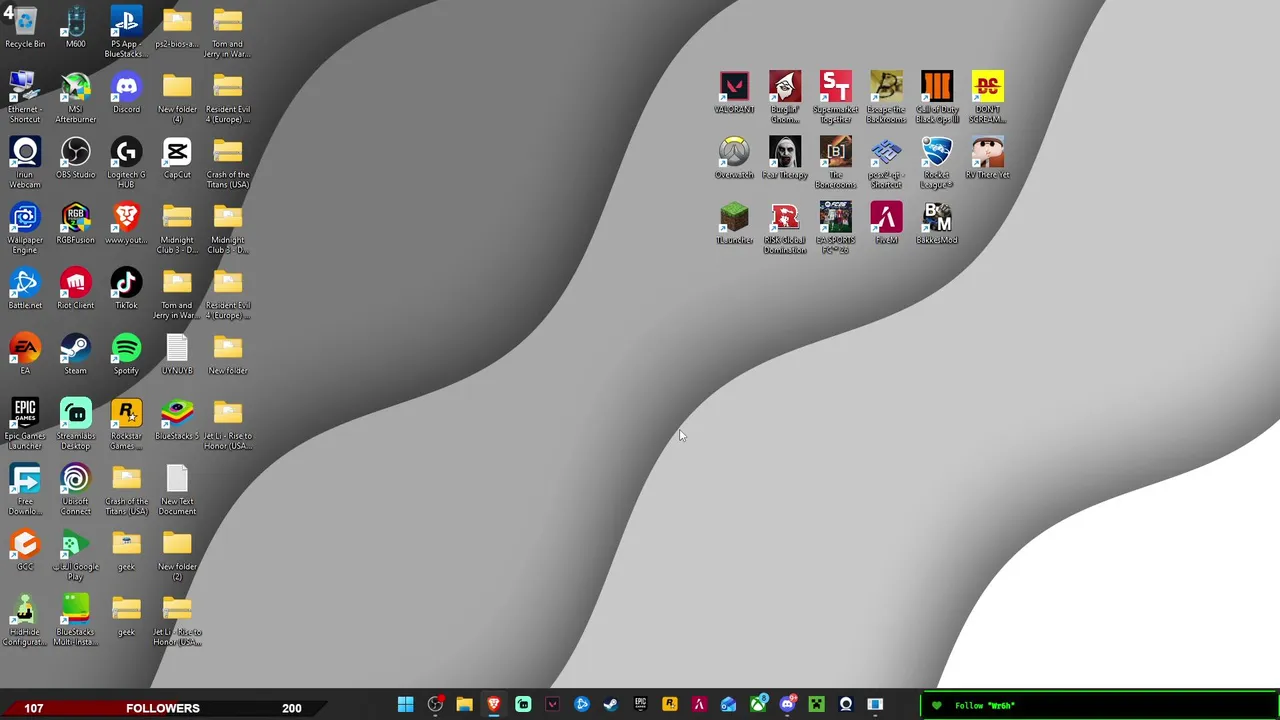Viewport: 1280px width, 720px height.
Task: Open the Burglin' Gnomes game shortcut
Action: point(785,97)
